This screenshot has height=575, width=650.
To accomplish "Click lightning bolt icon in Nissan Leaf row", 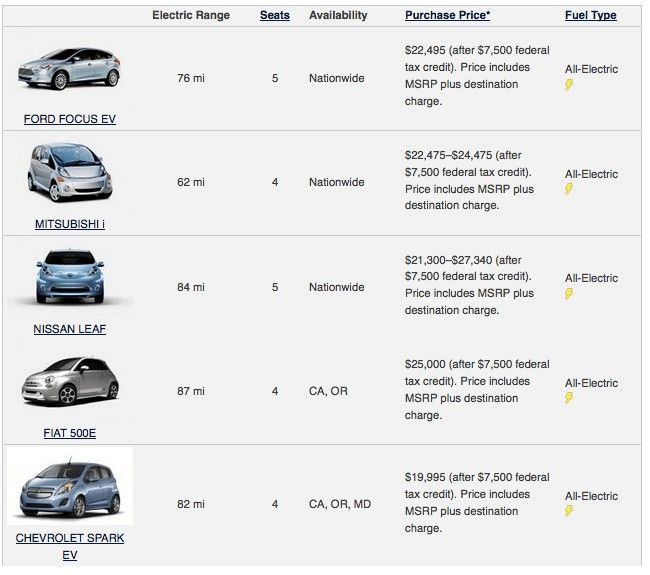I will [569, 294].
